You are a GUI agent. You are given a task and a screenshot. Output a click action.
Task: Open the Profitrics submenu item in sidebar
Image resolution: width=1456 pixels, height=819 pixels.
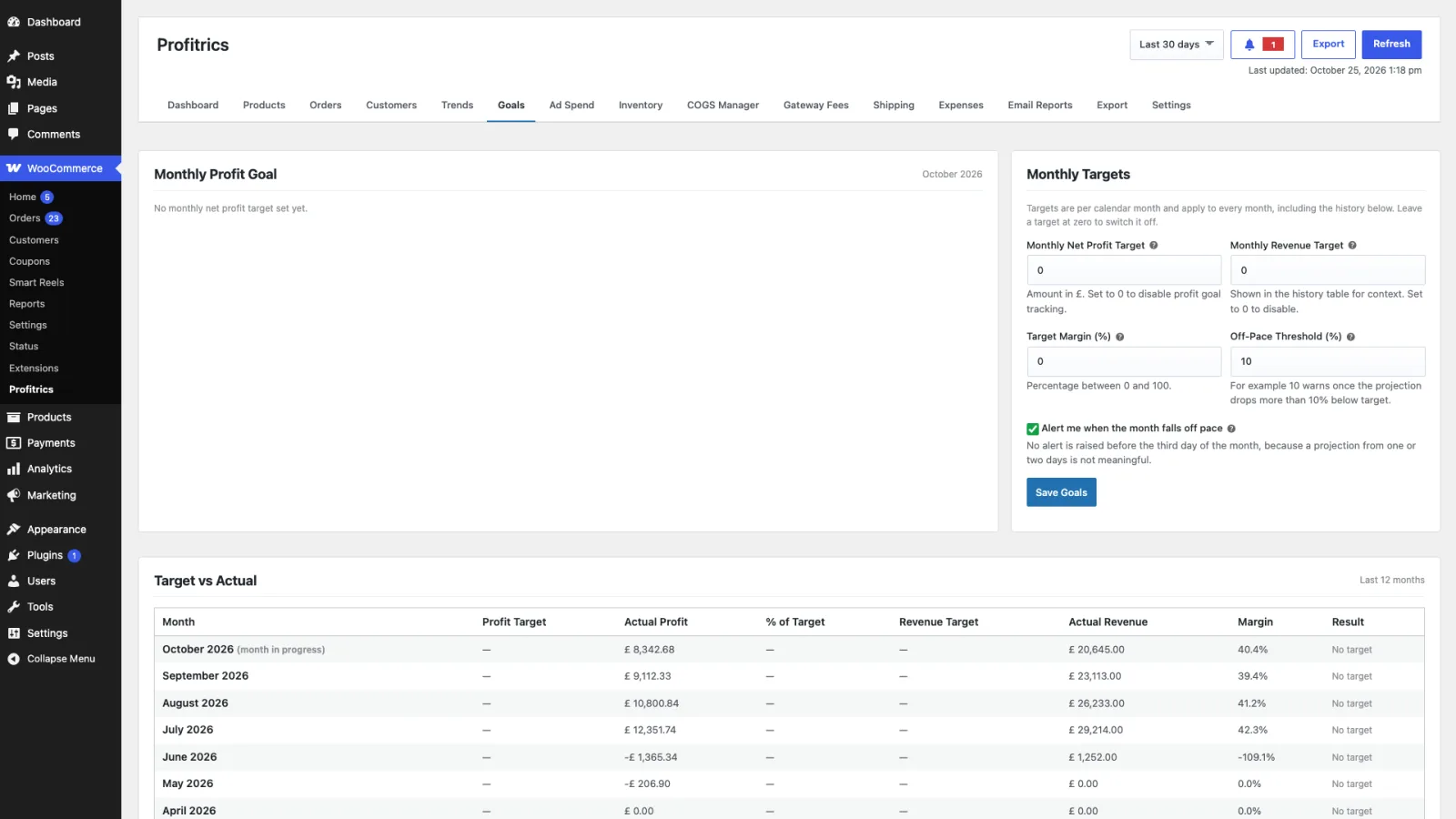coord(31,389)
